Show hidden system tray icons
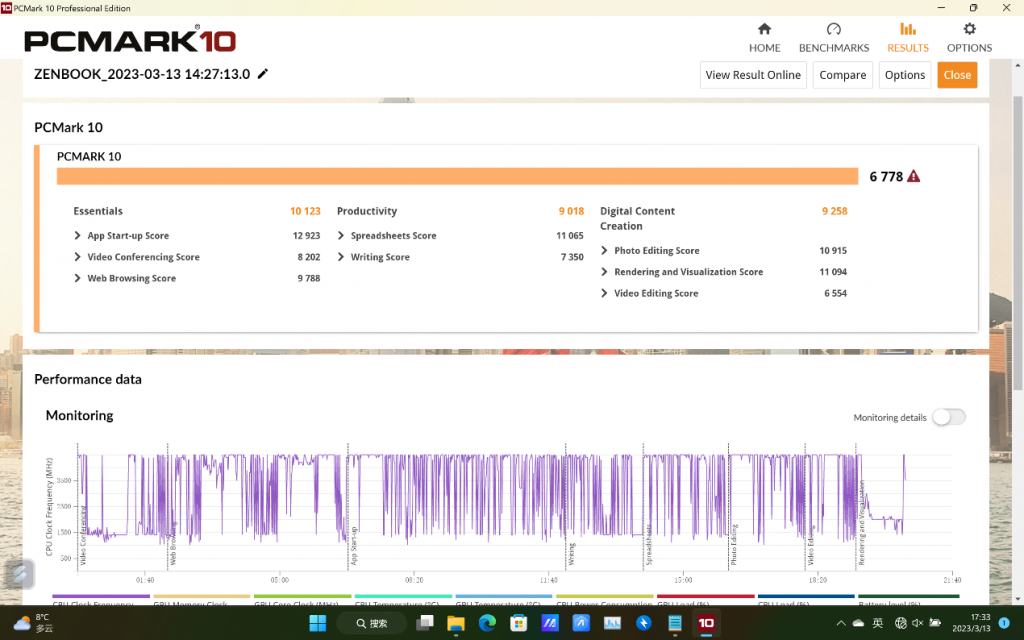Image resolution: width=1024 pixels, height=640 pixels. coord(840,623)
